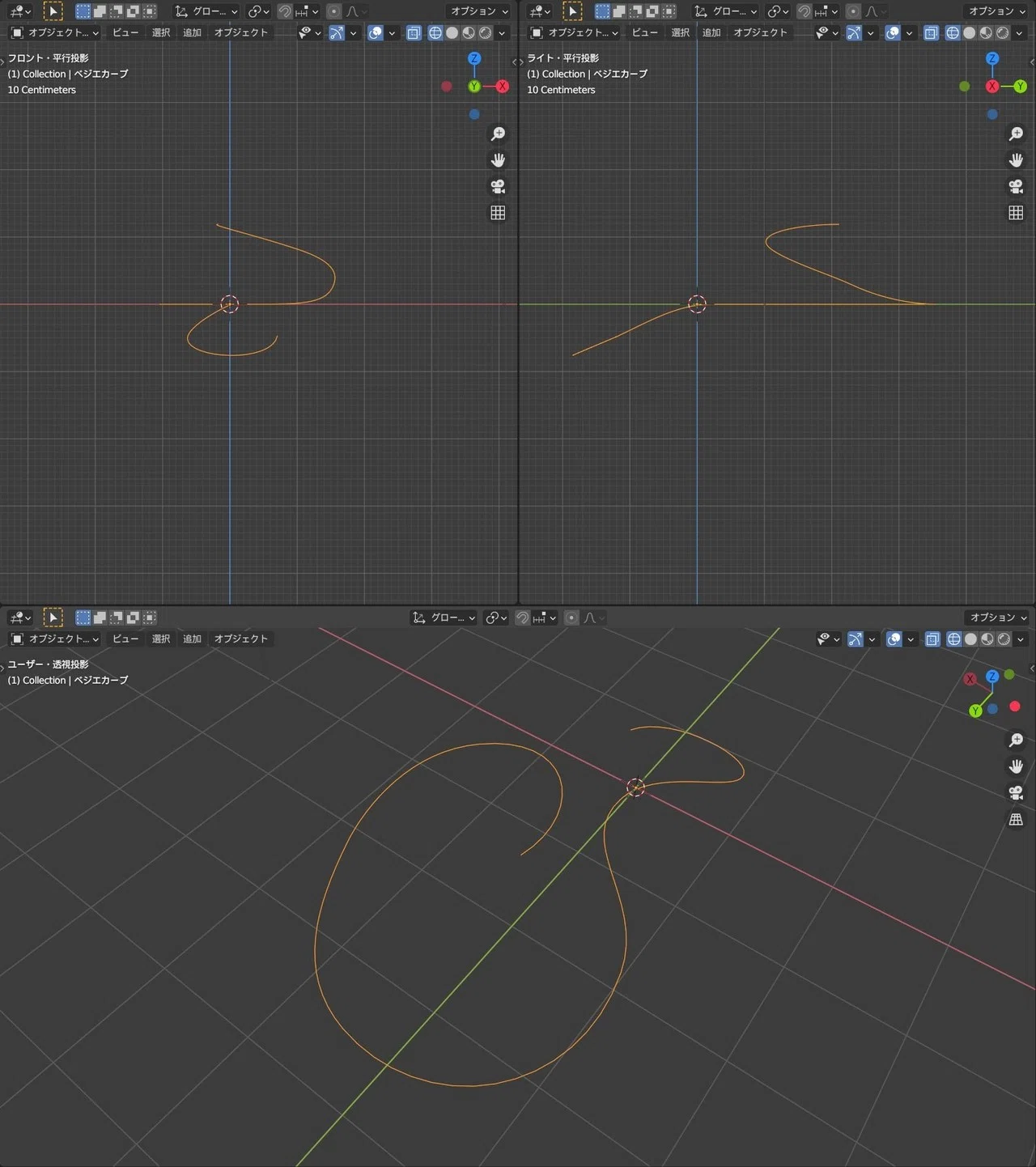Toggle snapping magnet in bottom viewport header
This screenshot has height=1167, width=1036.
click(523, 617)
